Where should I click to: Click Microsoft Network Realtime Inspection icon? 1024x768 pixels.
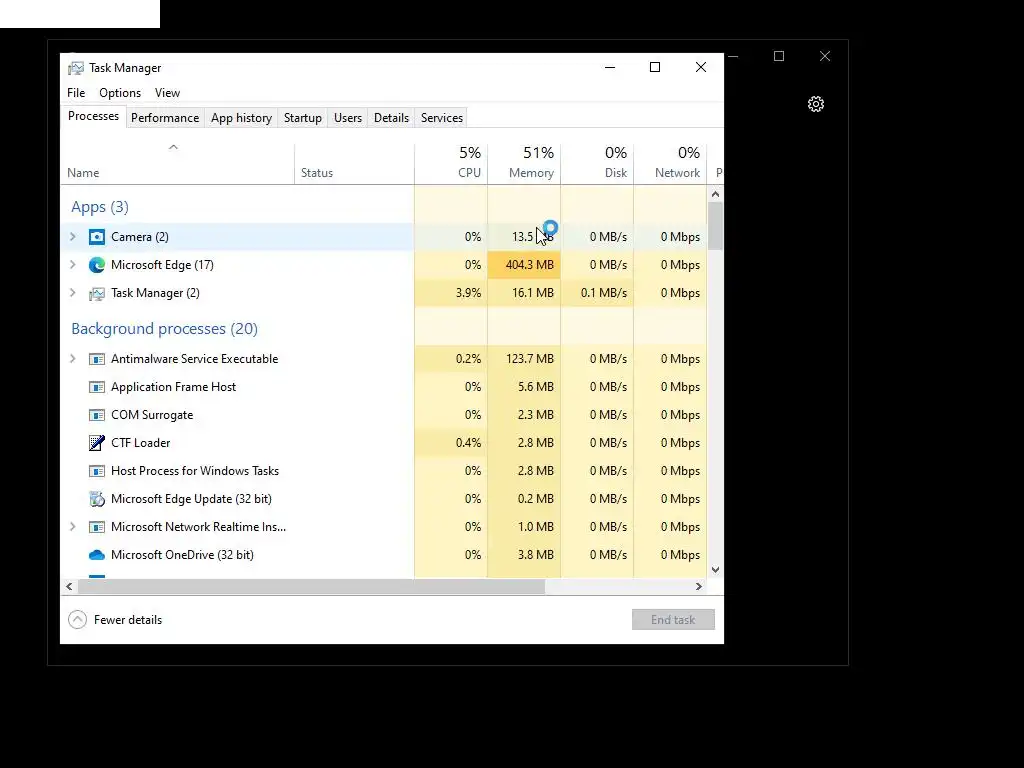click(x=97, y=527)
